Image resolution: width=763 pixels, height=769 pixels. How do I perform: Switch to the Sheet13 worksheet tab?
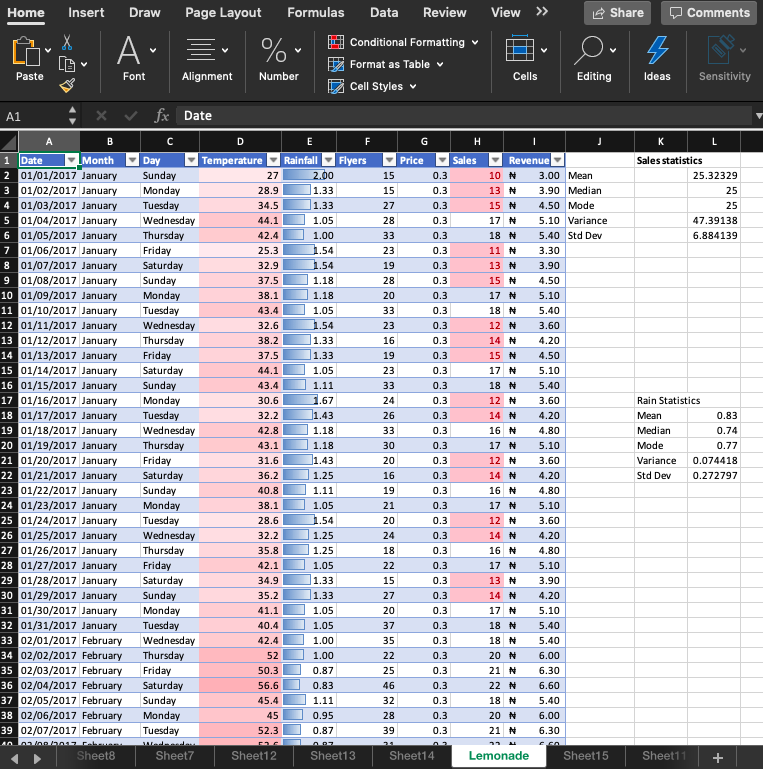click(332, 756)
